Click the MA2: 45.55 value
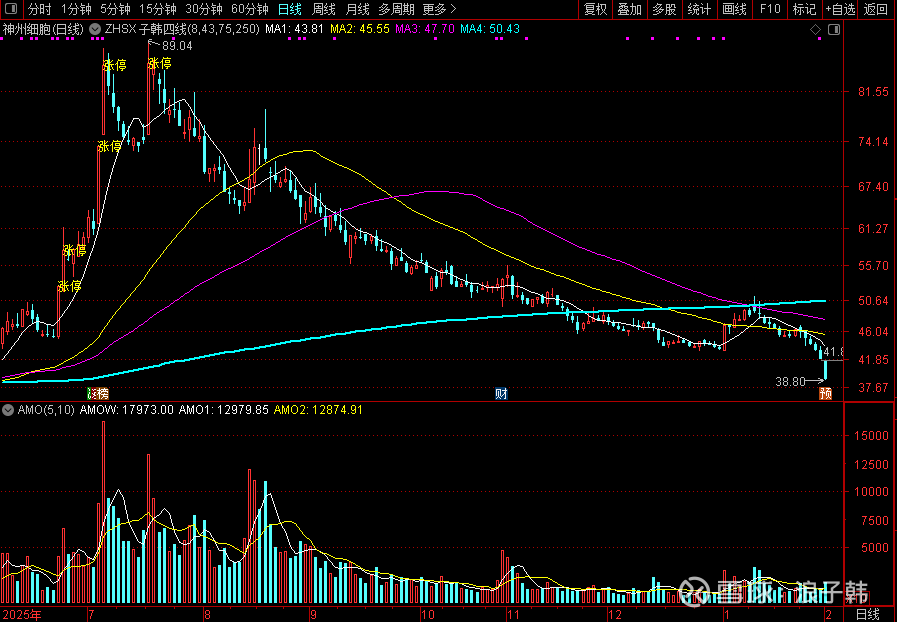The height and width of the screenshot is (622, 897). 360,29
